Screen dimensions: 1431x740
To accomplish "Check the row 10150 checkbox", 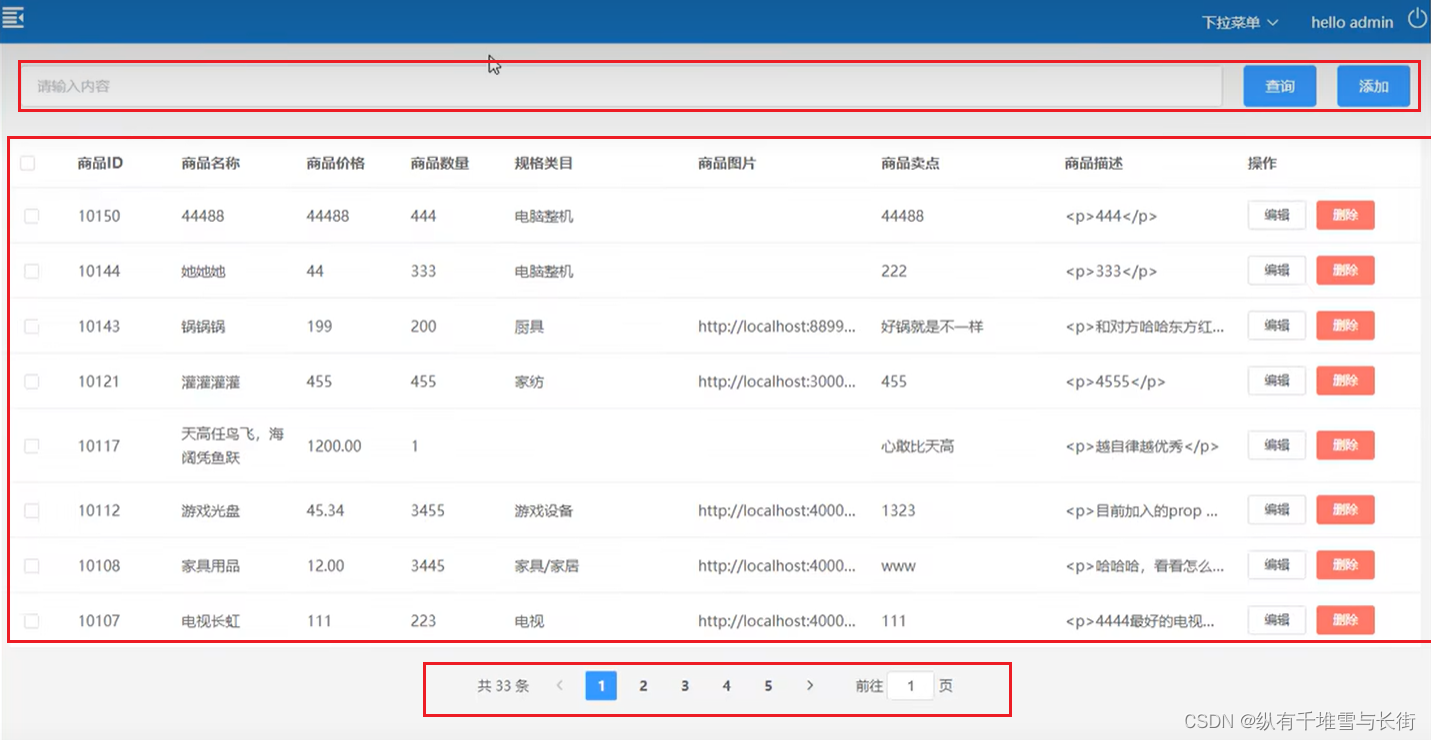I will (x=32, y=216).
